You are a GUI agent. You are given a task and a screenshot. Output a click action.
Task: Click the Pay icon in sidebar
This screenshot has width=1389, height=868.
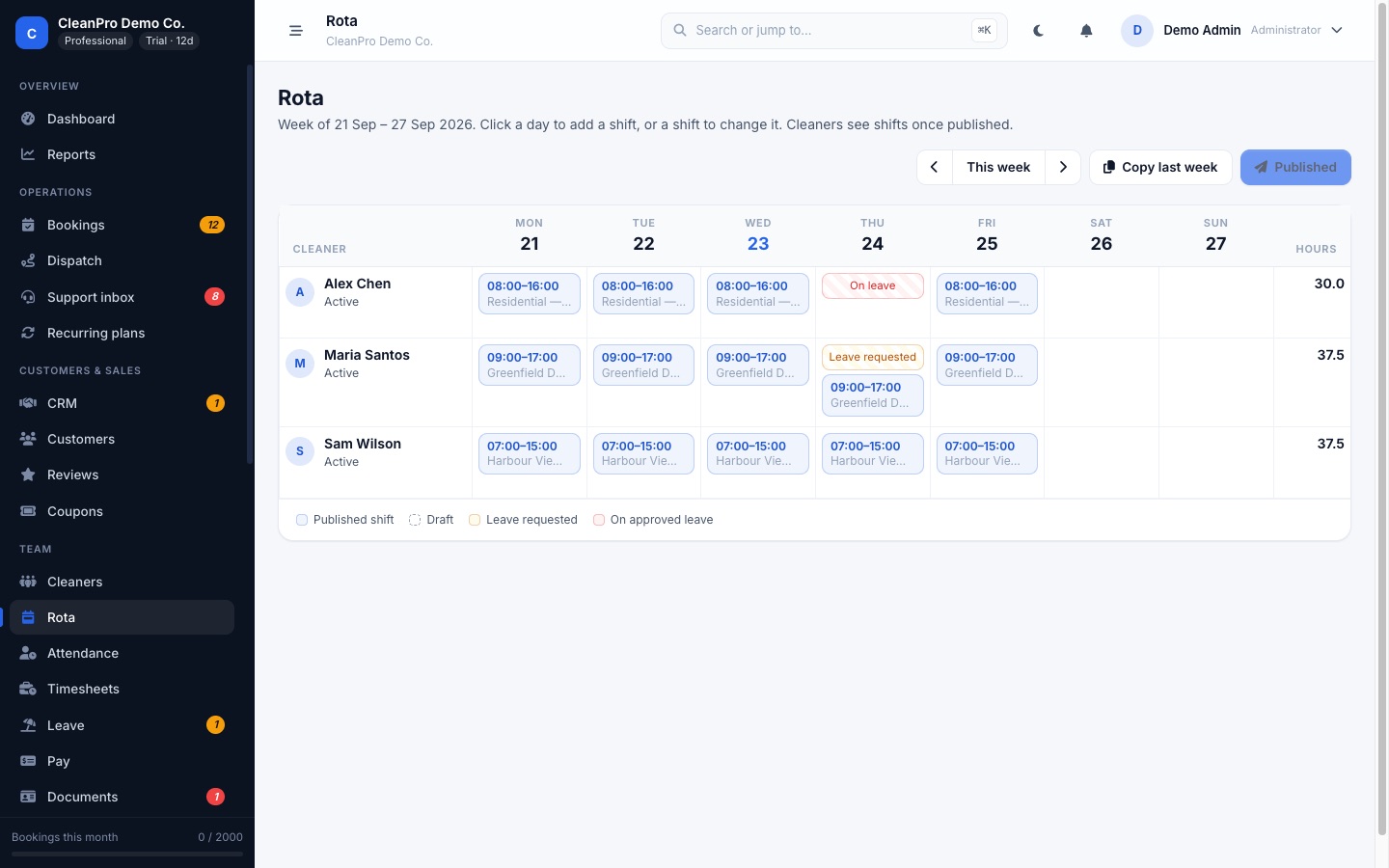[28, 761]
